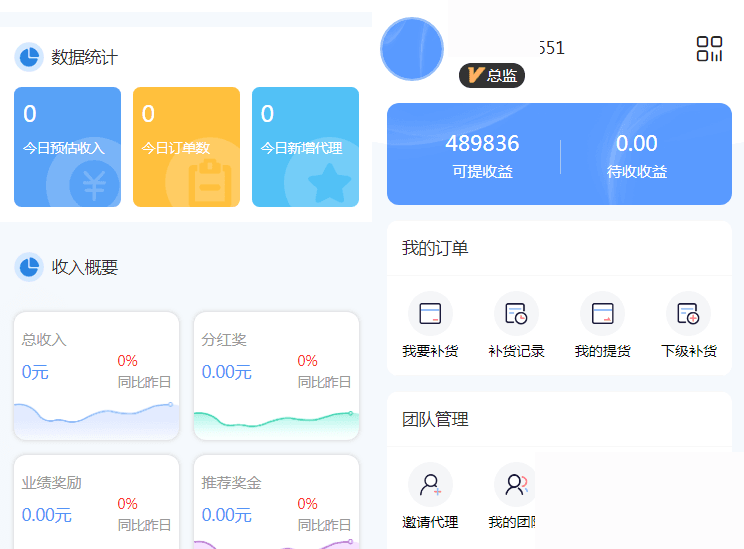Open 我的团队 my team icon
The image size is (744, 549).
click(x=515, y=485)
